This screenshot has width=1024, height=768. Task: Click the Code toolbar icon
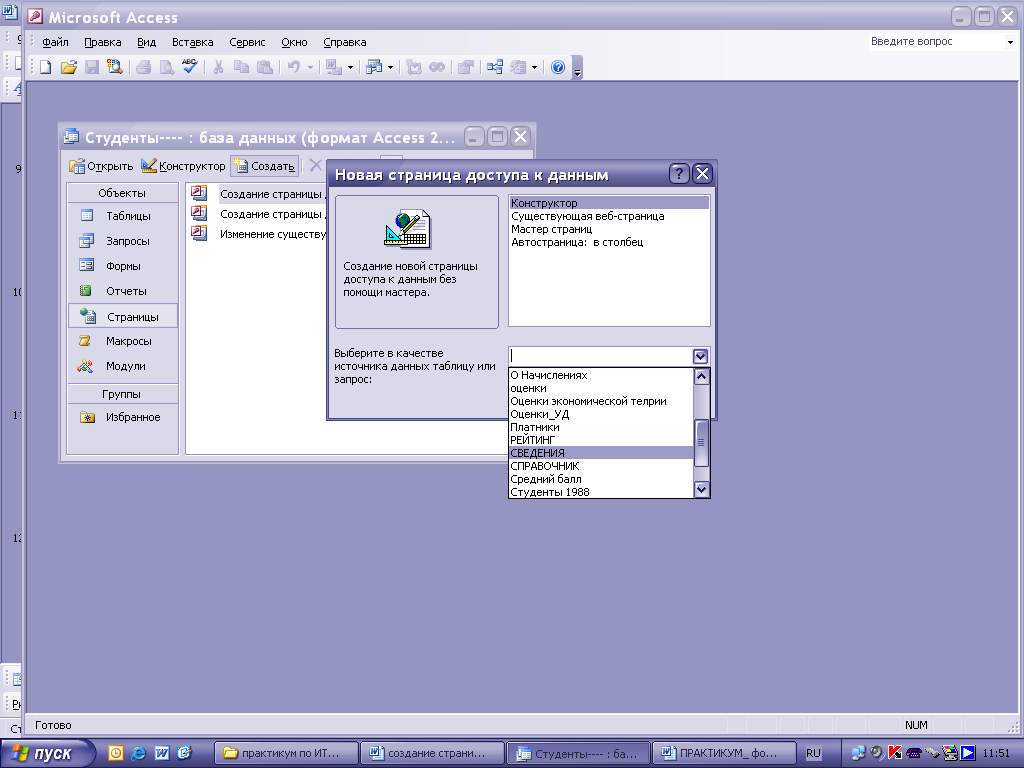(x=413, y=67)
